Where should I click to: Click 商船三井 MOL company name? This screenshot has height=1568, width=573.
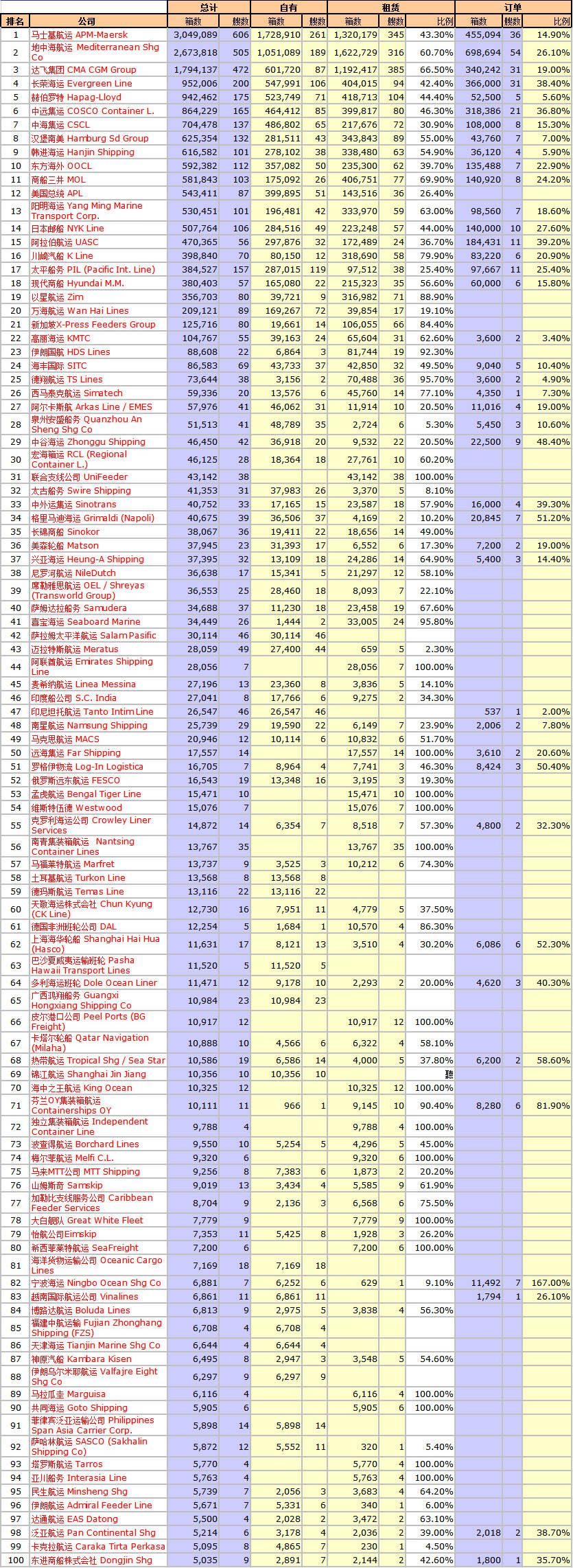[x=58, y=179]
